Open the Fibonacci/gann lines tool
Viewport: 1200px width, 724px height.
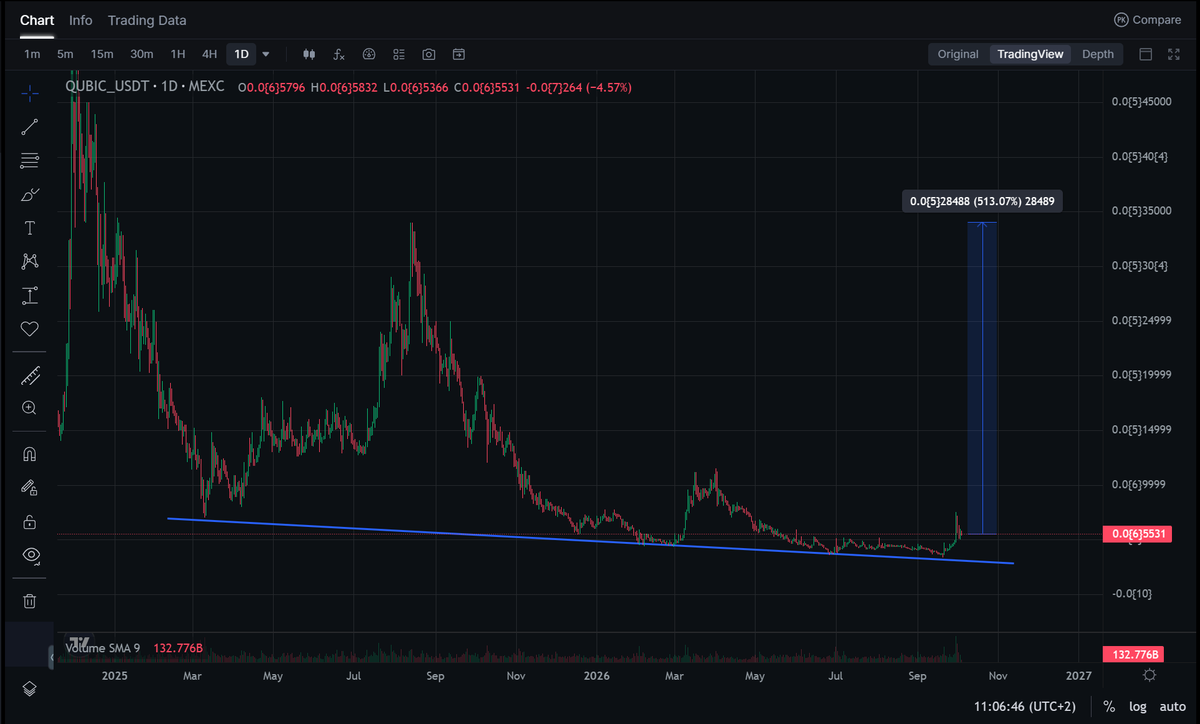click(30, 160)
